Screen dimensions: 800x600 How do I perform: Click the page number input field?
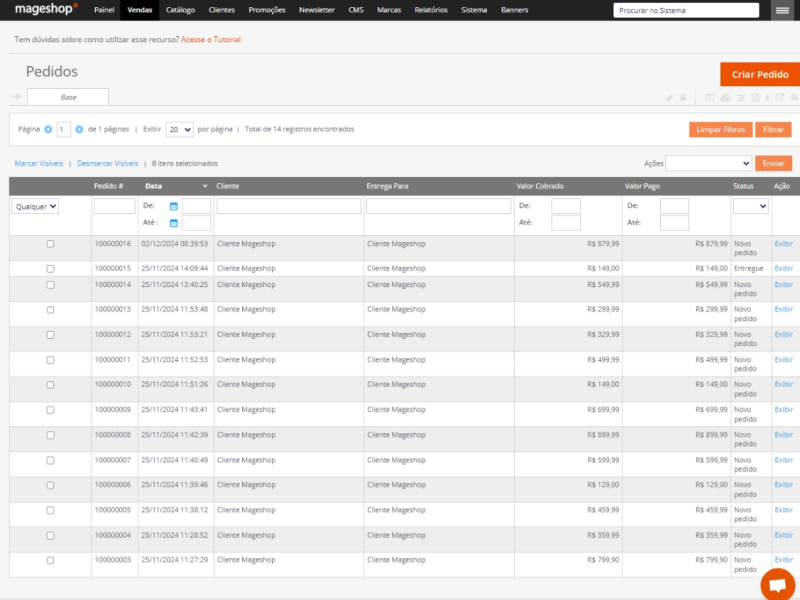[63, 130]
